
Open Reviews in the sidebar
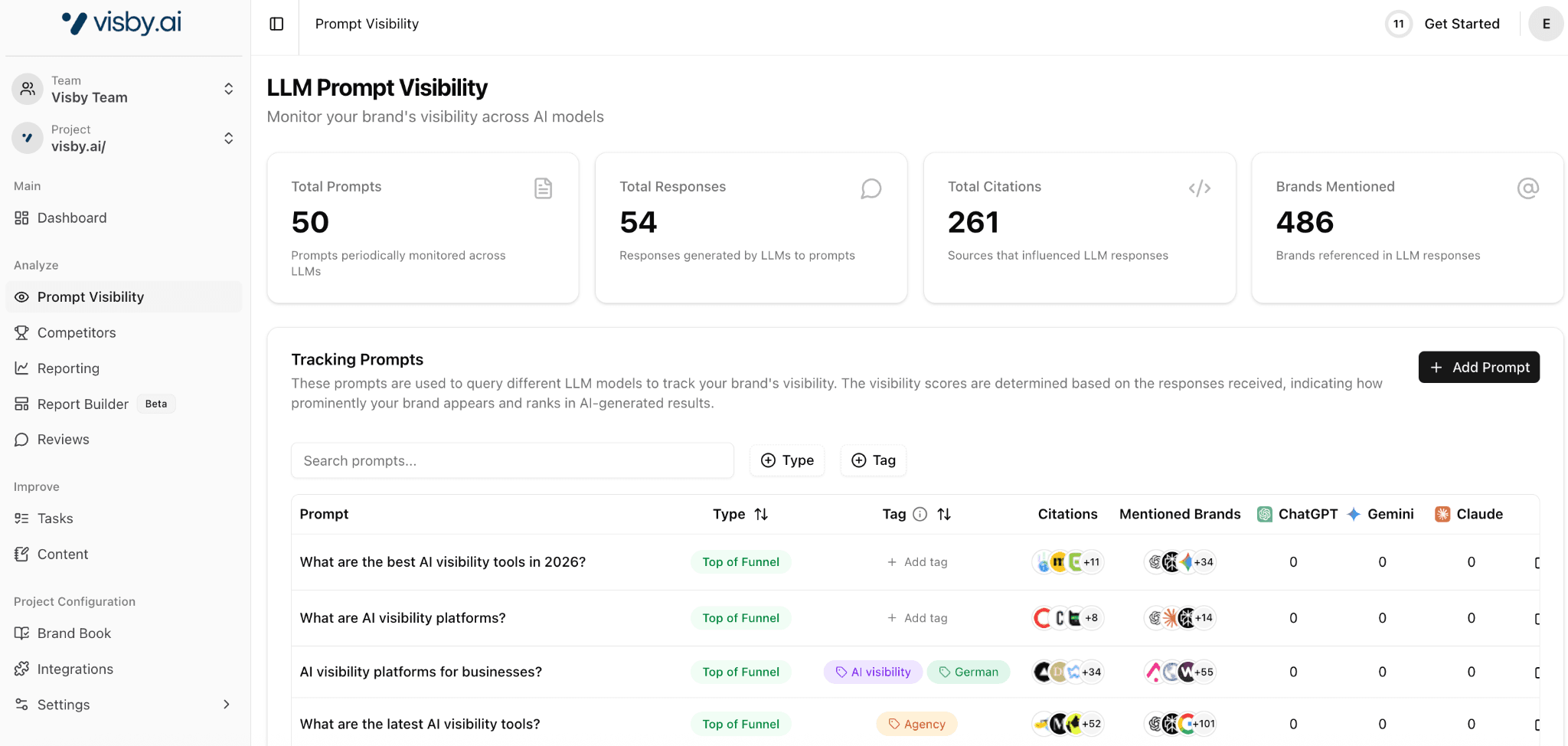coord(123,440)
